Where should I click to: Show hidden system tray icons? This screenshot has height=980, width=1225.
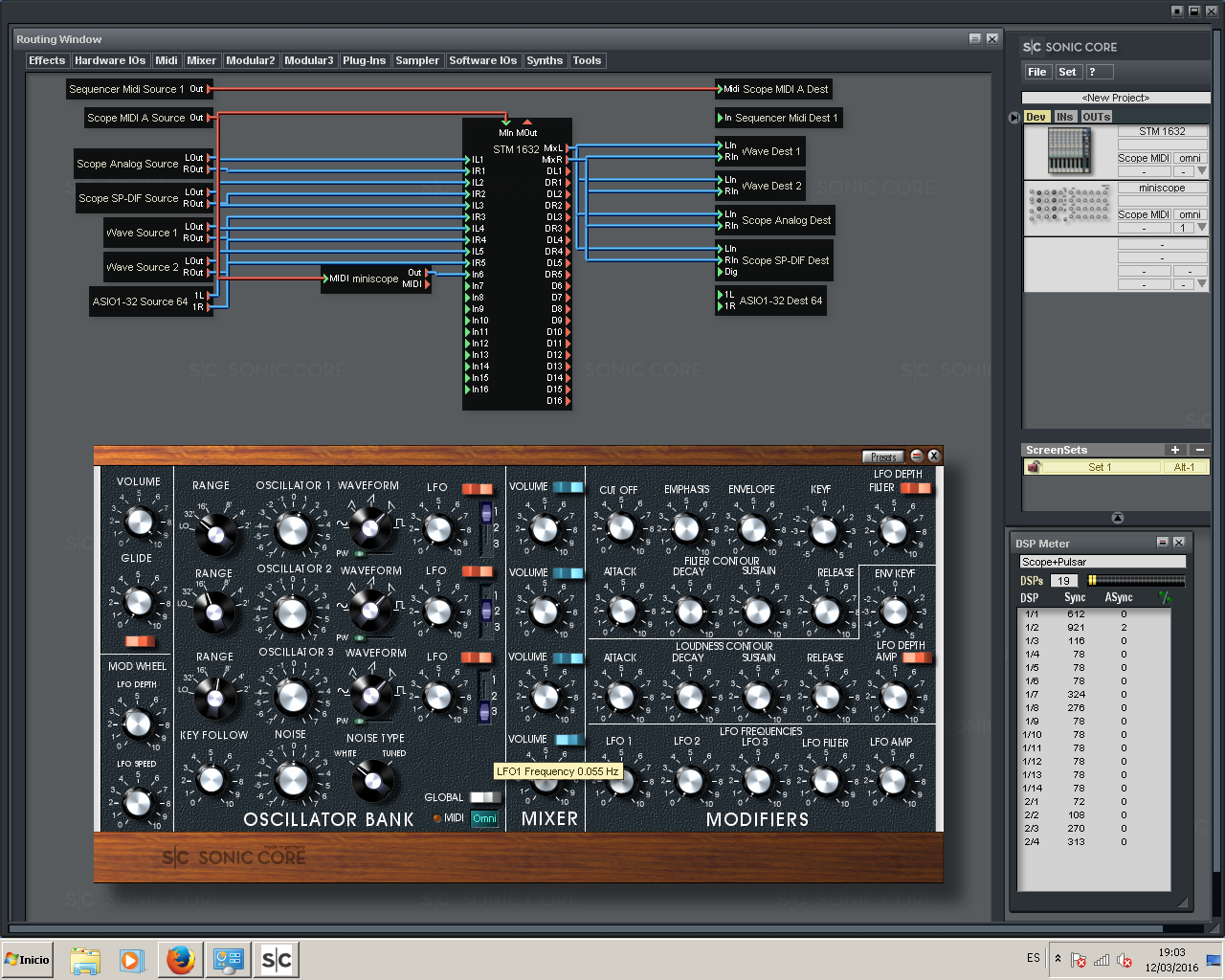point(1058,958)
